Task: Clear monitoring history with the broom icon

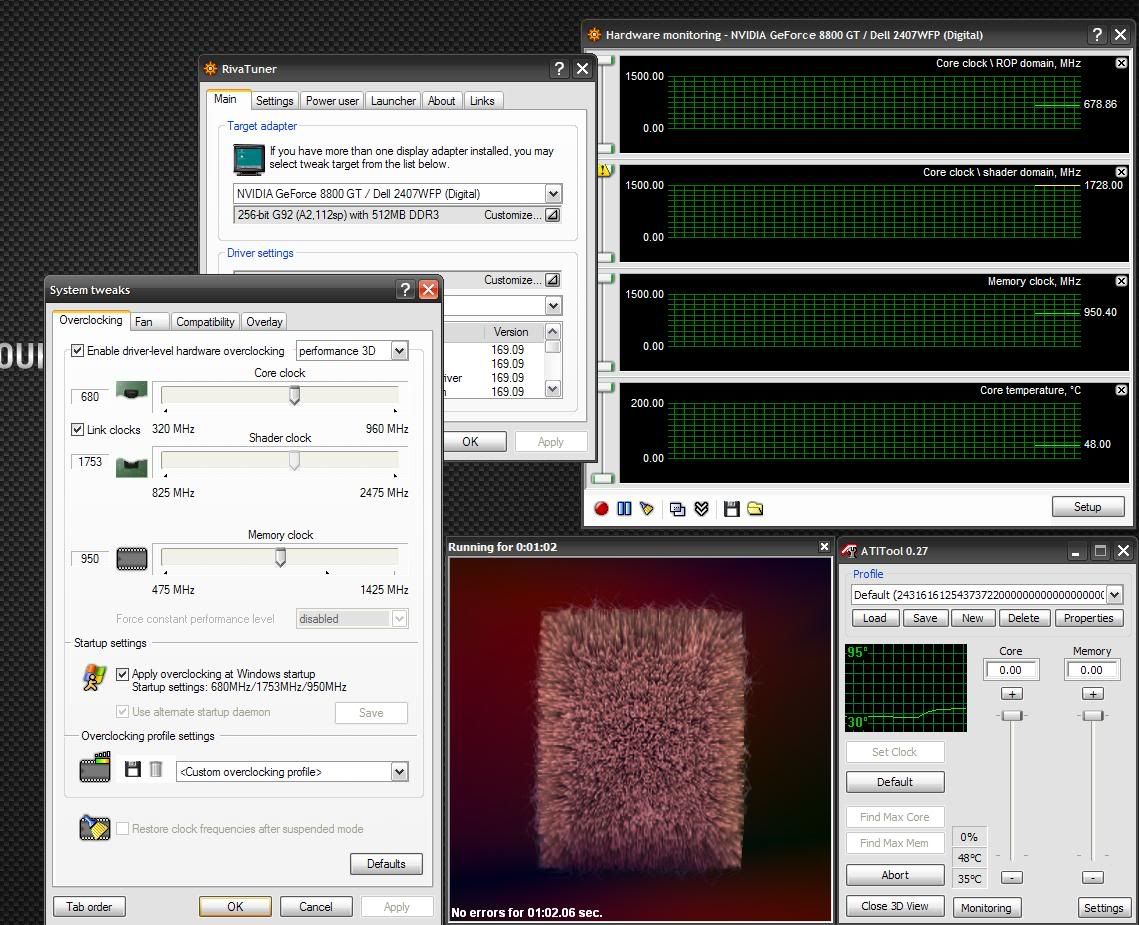Action: 647,509
